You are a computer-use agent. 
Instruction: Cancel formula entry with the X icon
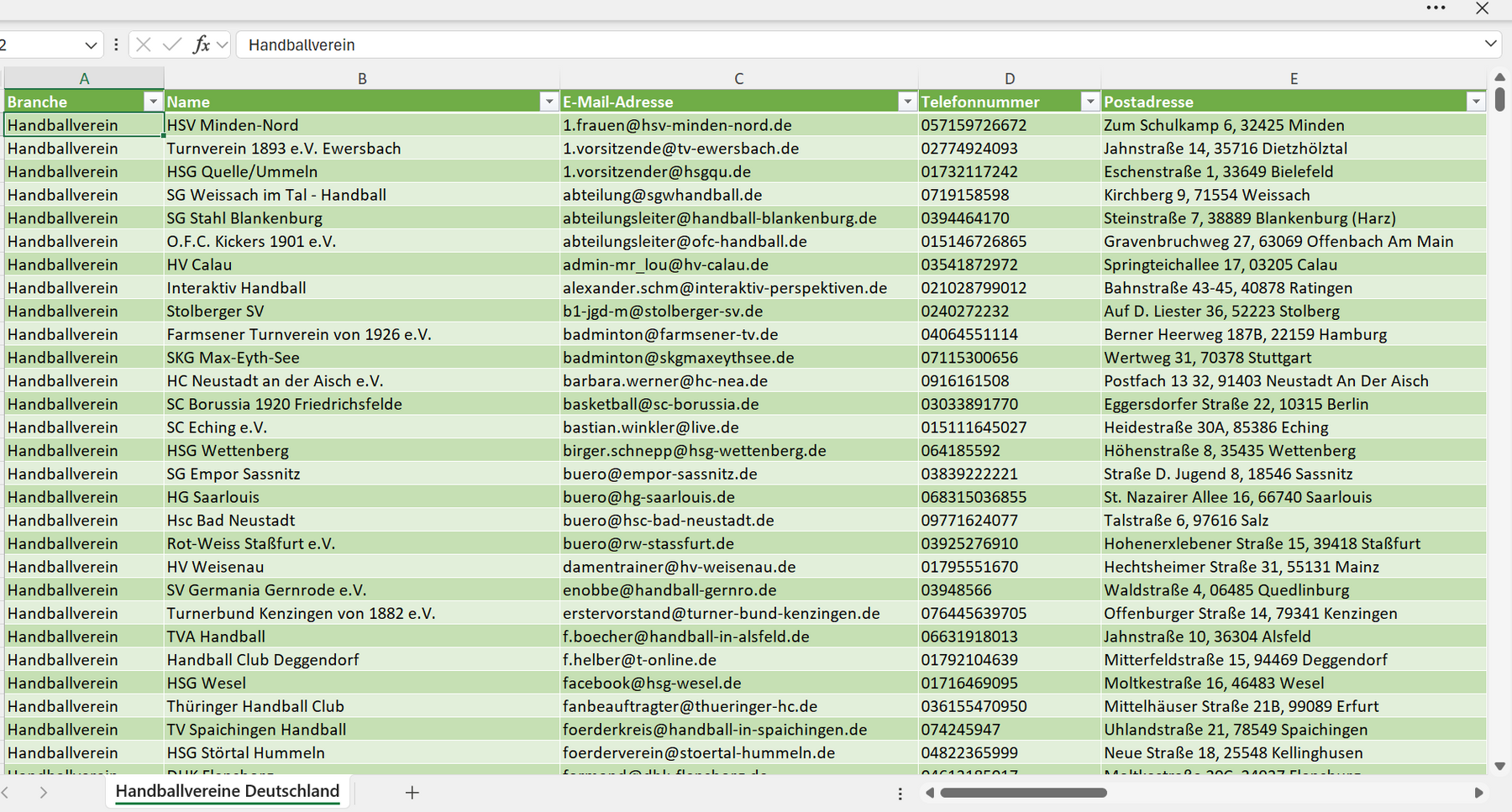click(x=144, y=45)
